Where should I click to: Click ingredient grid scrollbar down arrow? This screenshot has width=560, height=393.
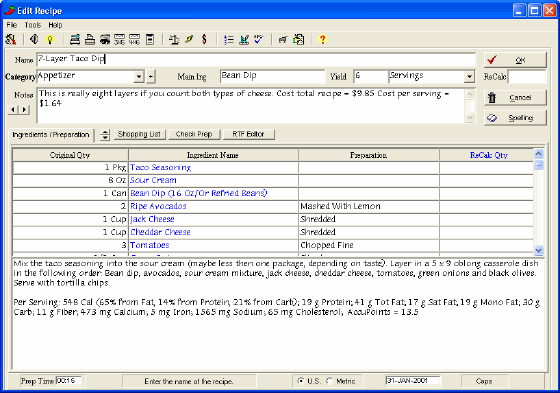(x=539, y=250)
